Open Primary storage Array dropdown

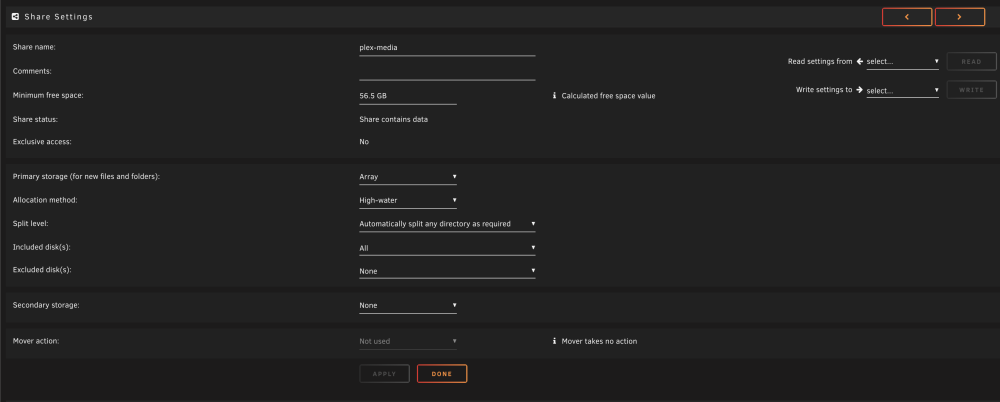[408, 177]
